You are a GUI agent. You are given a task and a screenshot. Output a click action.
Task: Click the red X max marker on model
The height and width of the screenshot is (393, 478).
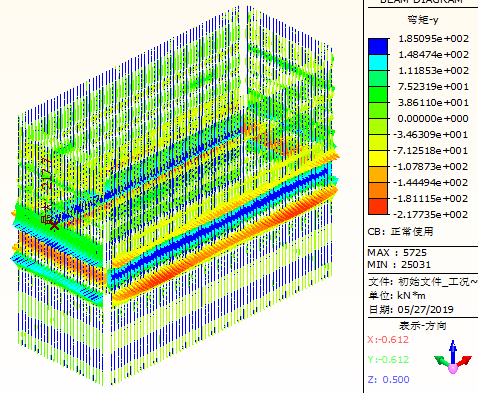point(54,225)
